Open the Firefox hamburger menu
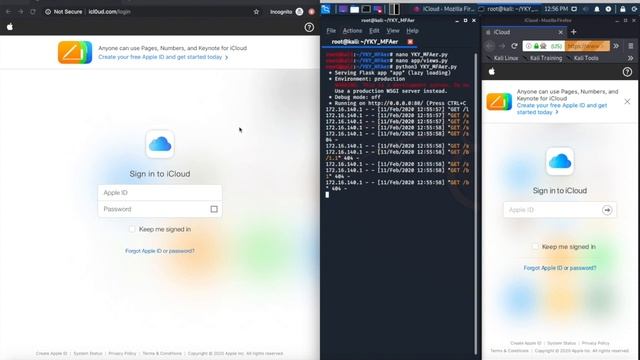640x360 pixels. pos(631,46)
